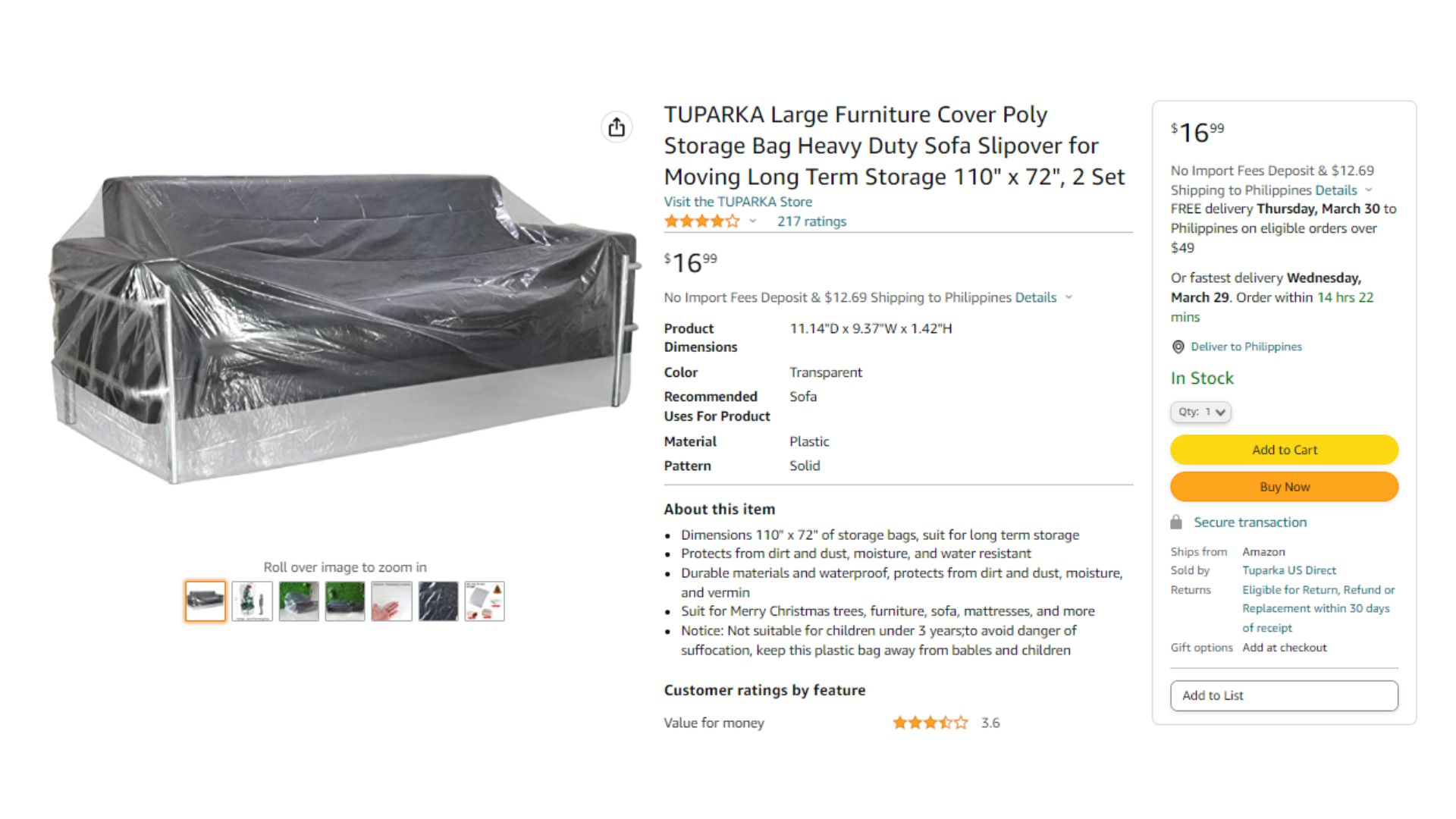Select the last product thumbnail
Viewport: 1456px width, 819px height.
[485, 601]
